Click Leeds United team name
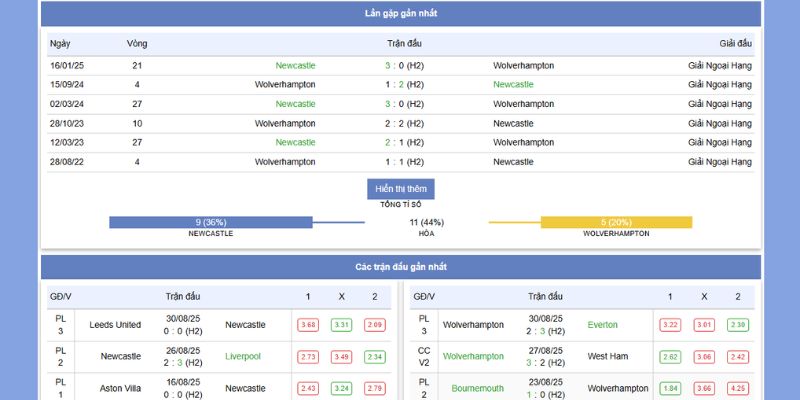The height and width of the screenshot is (400, 800). [x=115, y=325]
